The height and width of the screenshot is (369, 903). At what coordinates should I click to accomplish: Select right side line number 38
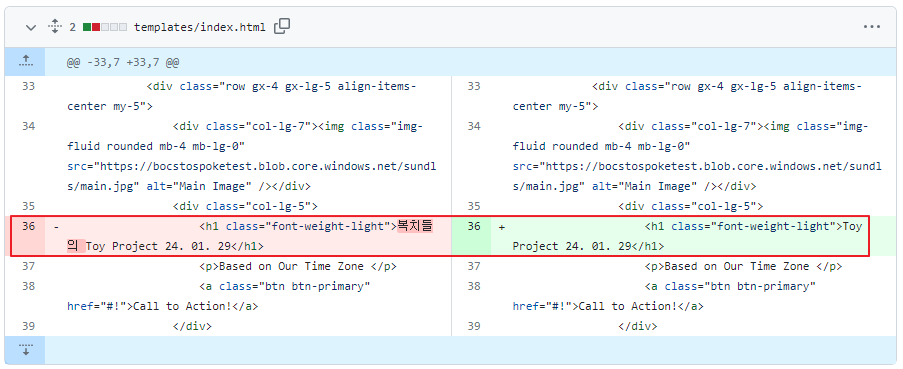[x=474, y=286]
